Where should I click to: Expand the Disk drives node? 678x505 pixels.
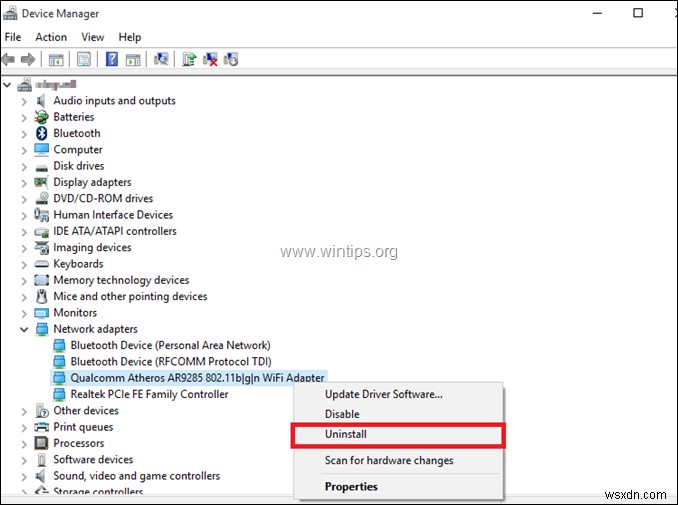coord(24,166)
